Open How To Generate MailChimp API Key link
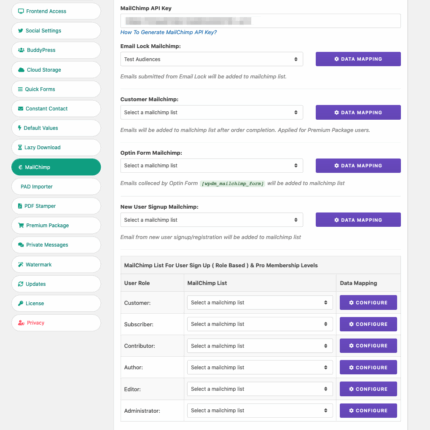This screenshot has width=430, height=430. [168, 32]
